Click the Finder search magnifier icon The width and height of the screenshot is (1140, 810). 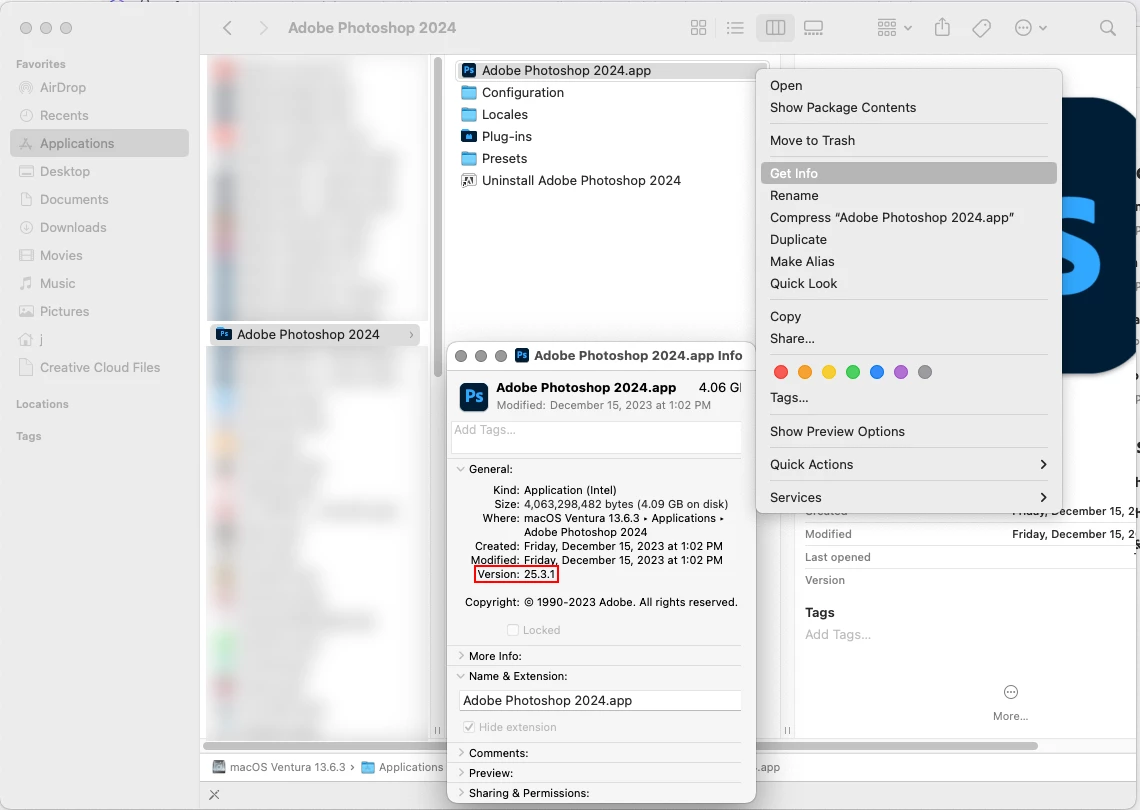[1107, 28]
